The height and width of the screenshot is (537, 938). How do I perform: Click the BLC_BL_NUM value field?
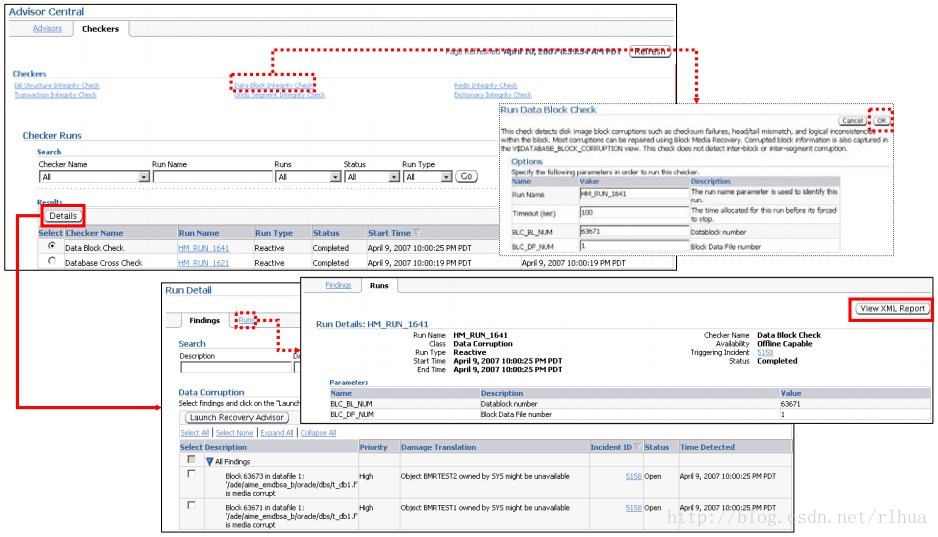[x=634, y=231]
